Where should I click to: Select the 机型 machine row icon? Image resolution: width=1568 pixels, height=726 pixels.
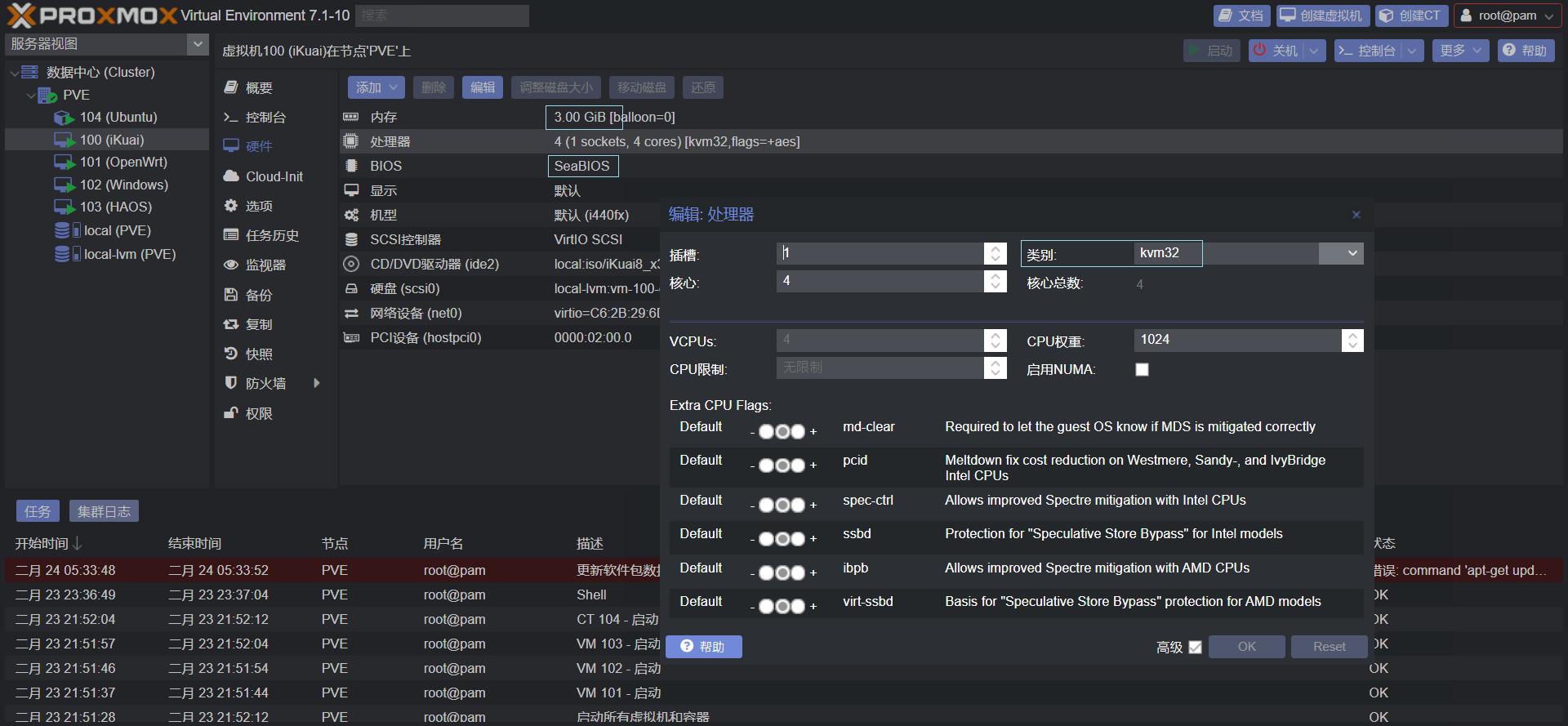click(x=351, y=215)
